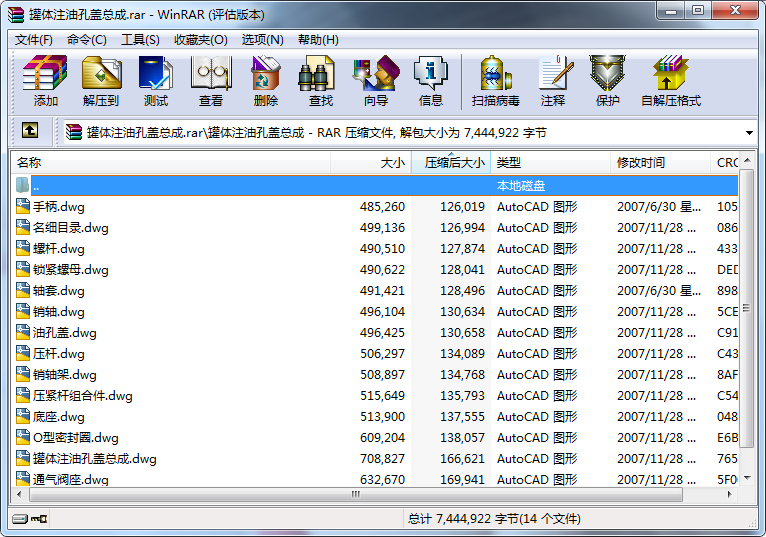The image size is (766, 537).
Task: Click file icon of 压杆.dwg
Action: tap(22, 353)
